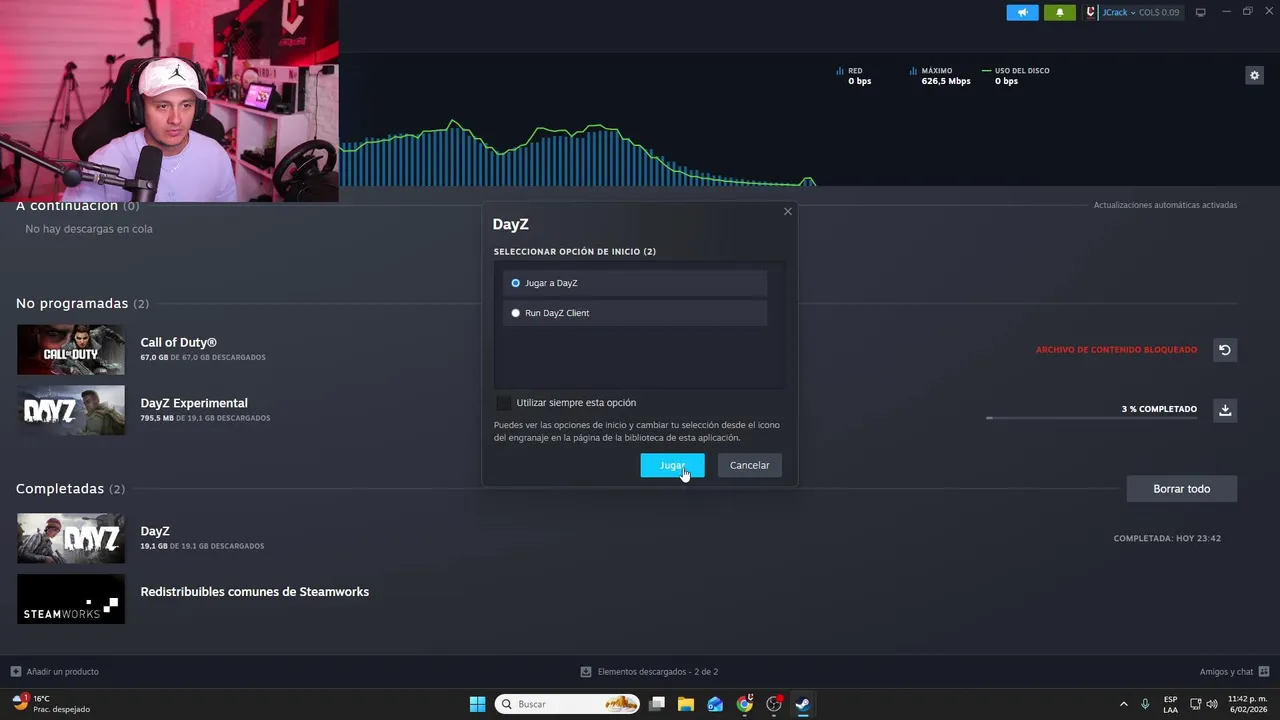
Task: Open DayZ Experimental game thumbnail
Action: tap(71, 410)
